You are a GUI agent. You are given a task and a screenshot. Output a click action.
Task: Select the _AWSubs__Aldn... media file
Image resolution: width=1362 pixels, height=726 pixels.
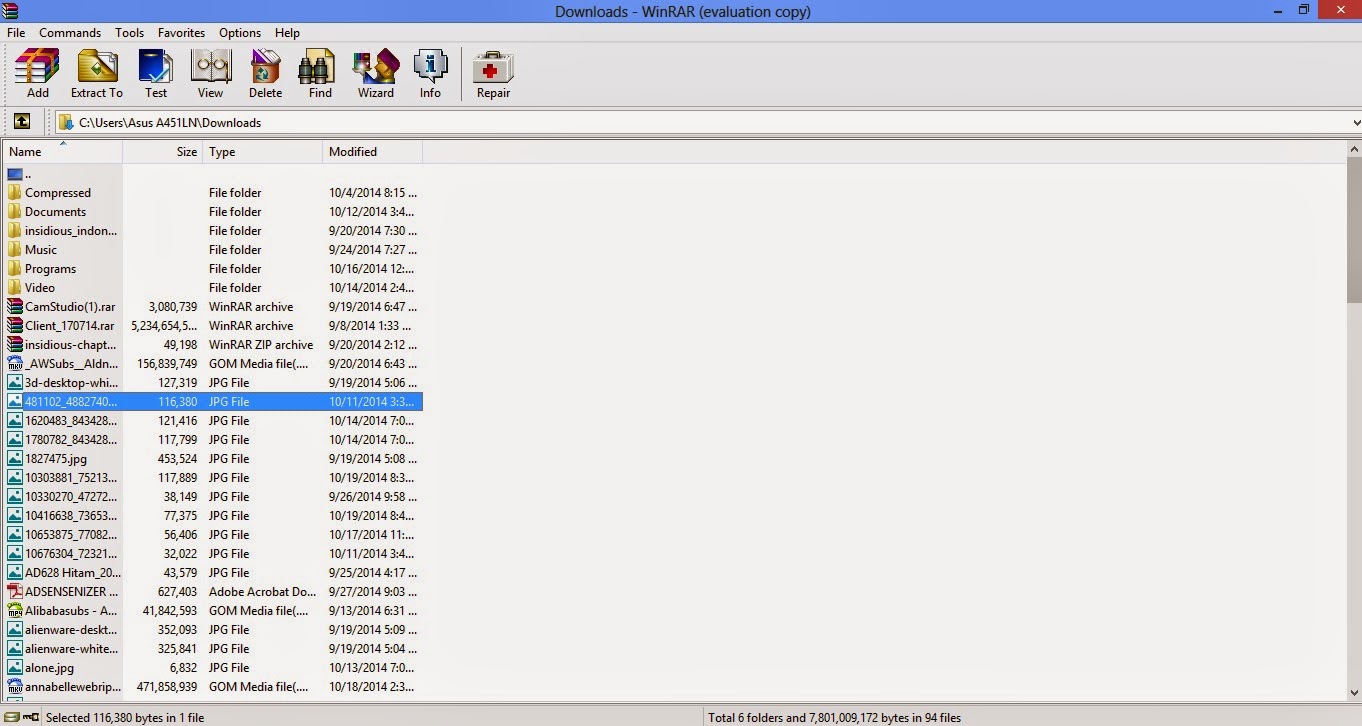213,364
